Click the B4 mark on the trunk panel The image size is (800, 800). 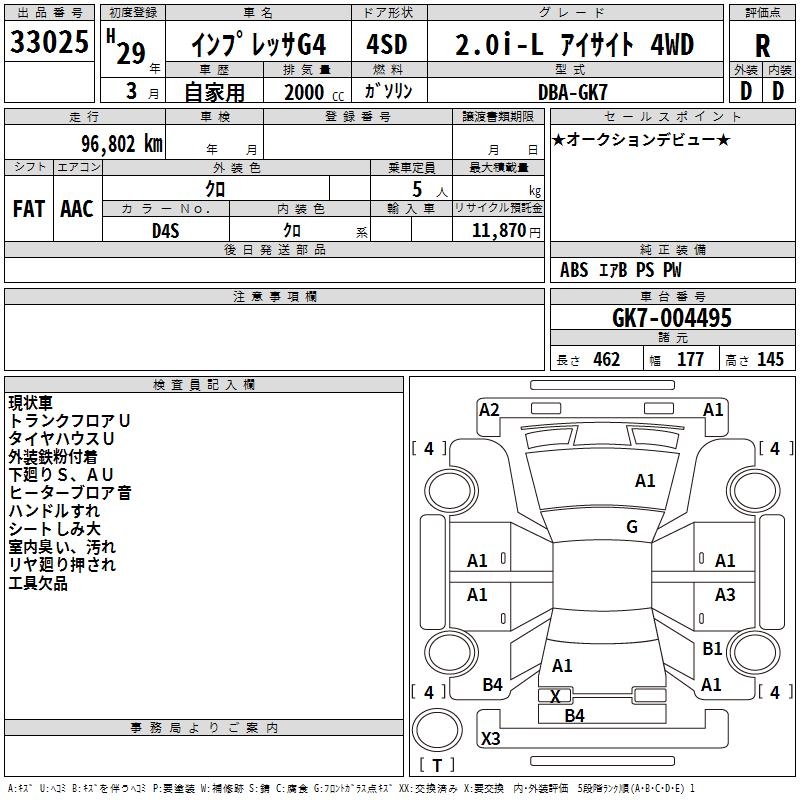point(574,716)
